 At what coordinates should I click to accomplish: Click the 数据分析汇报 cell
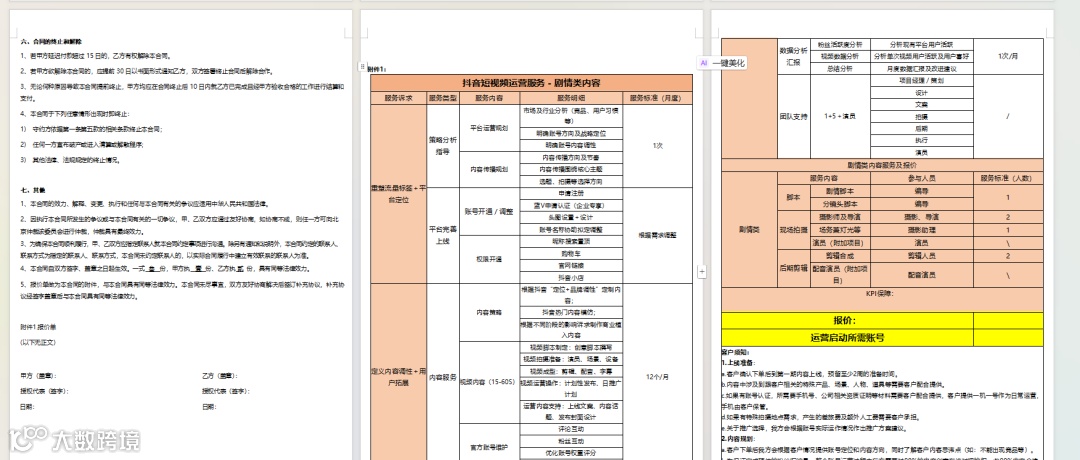tap(793, 56)
